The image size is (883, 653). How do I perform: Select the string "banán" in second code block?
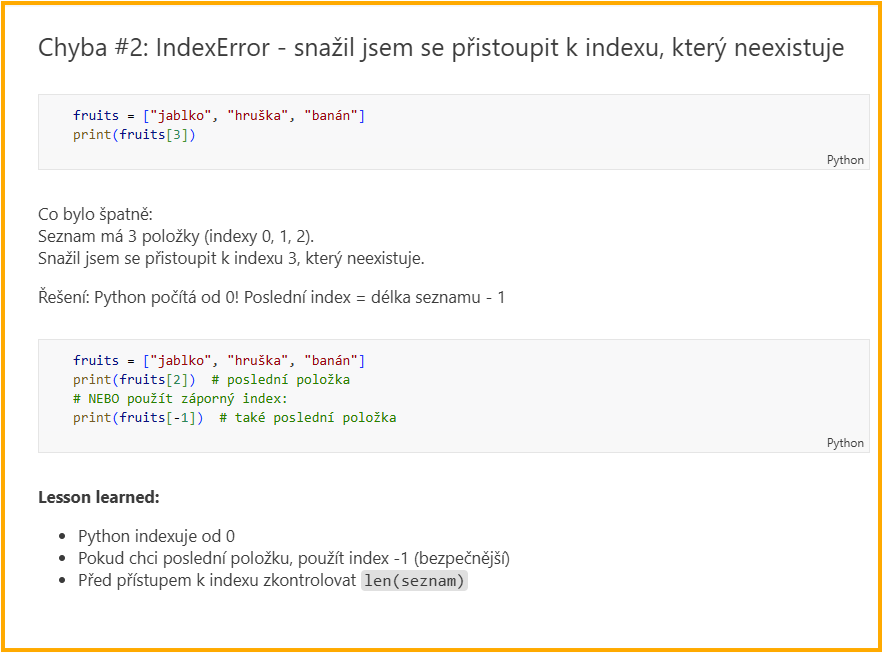pos(332,360)
